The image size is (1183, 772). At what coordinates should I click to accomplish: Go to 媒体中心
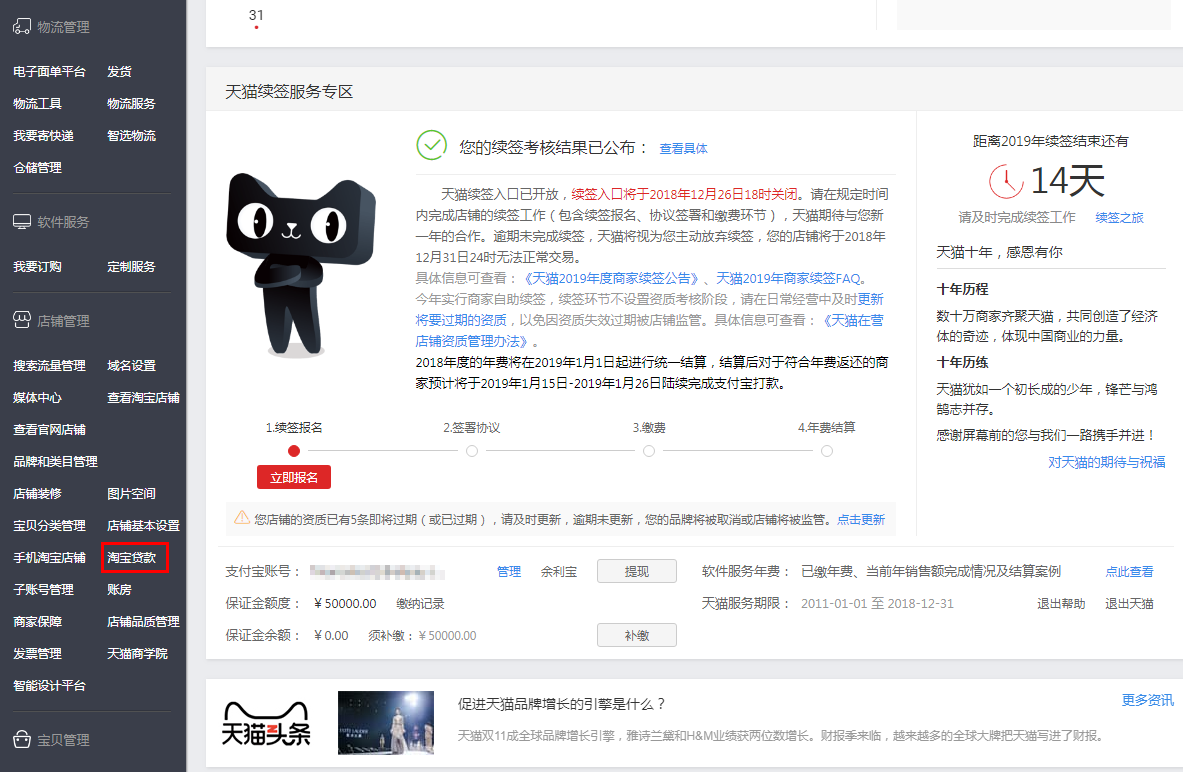37,397
